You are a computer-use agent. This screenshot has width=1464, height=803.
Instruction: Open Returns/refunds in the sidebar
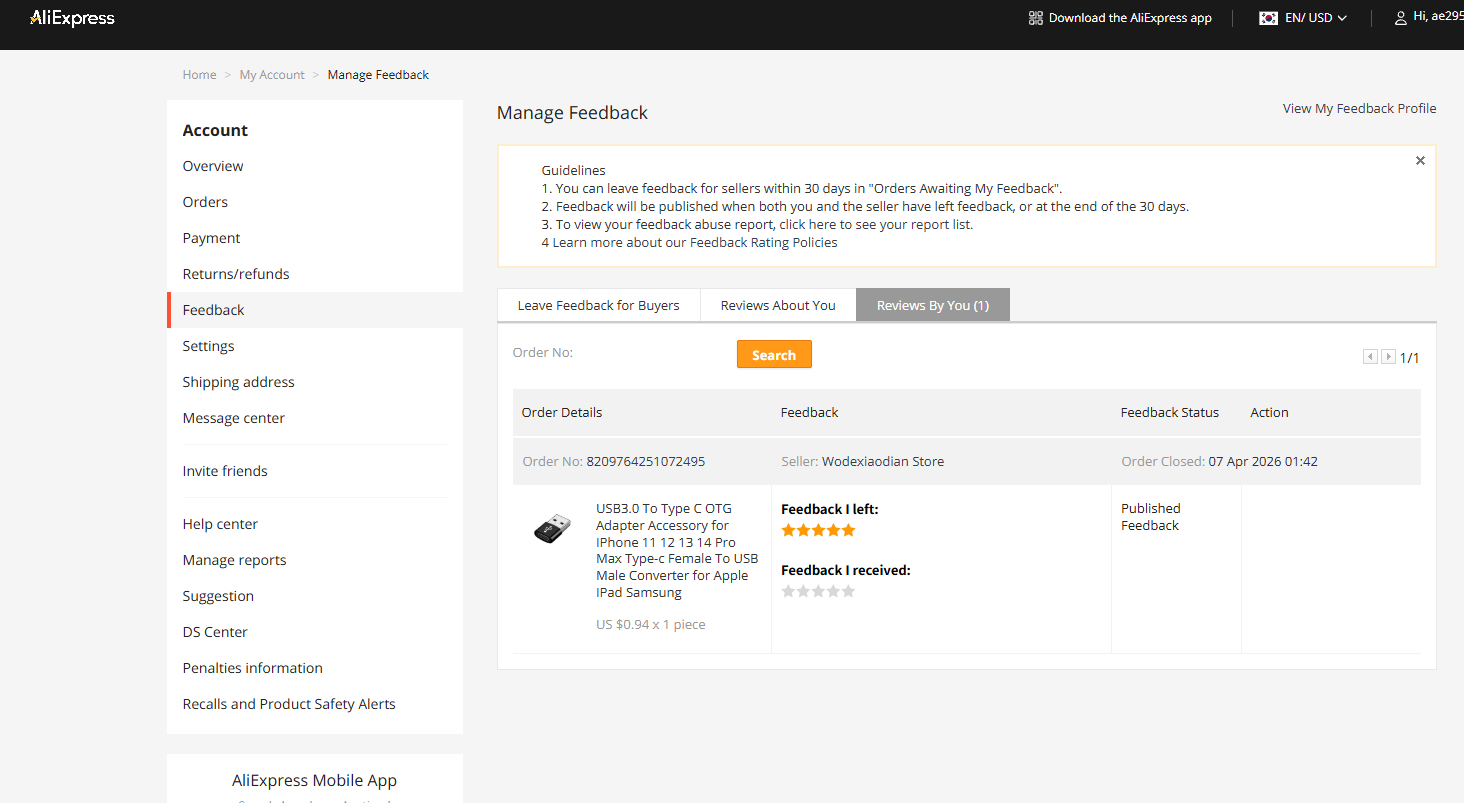(236, 274)
